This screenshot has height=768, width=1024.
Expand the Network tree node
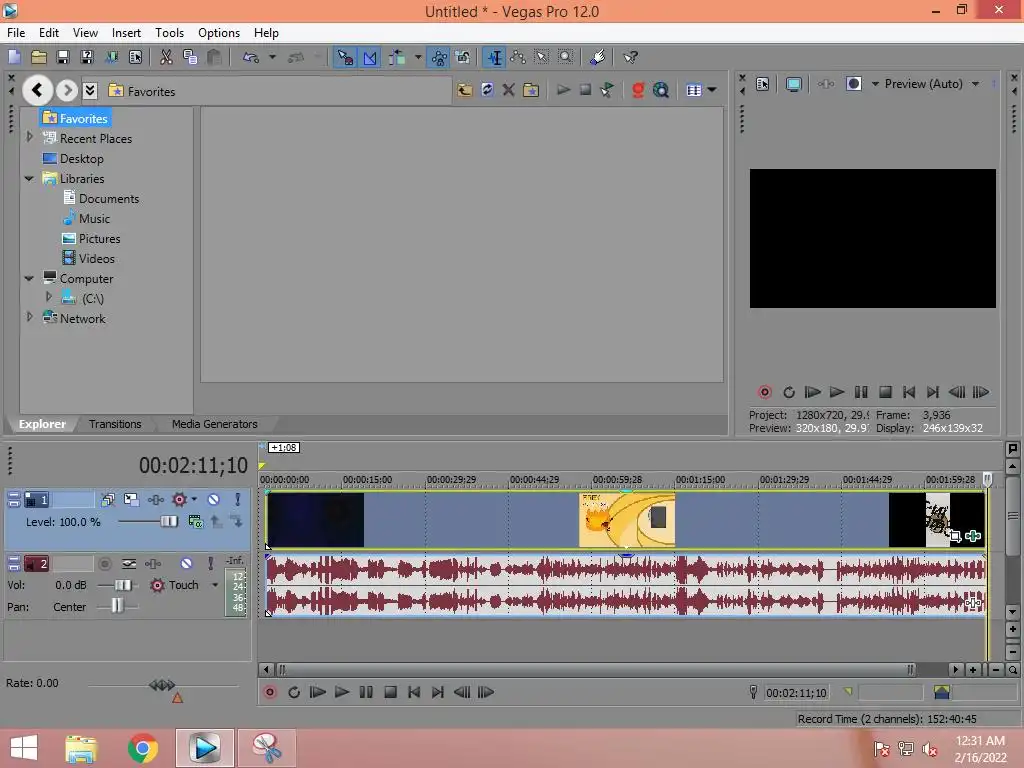click(x=29, y=317)
